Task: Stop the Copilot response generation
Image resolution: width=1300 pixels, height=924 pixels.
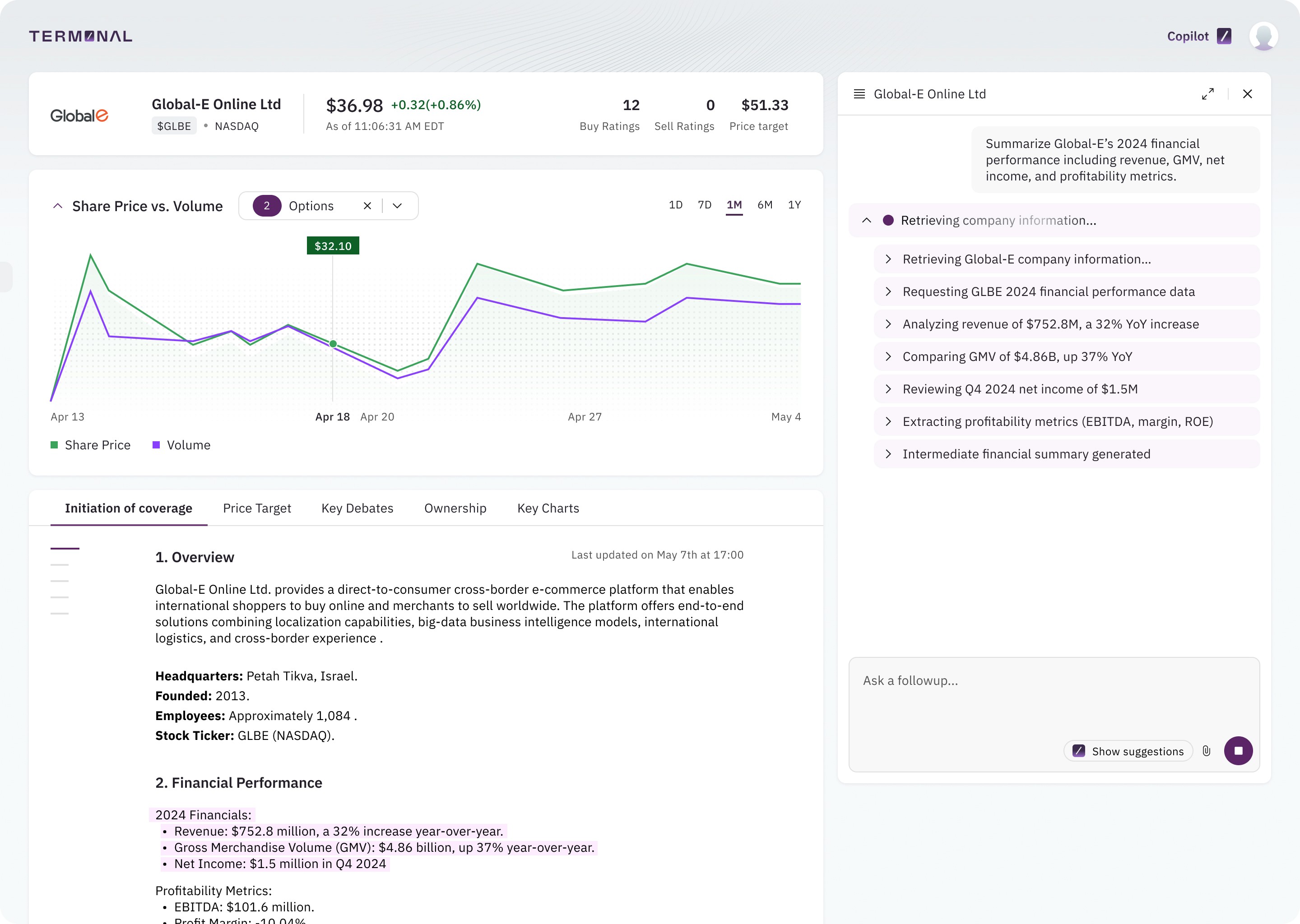Action: click(x=1239, y=751)
